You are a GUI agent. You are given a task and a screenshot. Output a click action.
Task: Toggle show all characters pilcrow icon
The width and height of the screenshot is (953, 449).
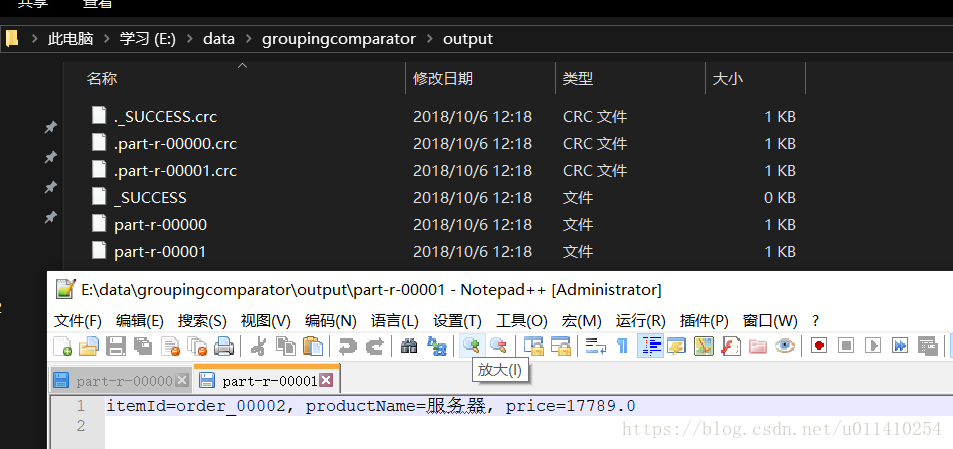pos(622,346)
